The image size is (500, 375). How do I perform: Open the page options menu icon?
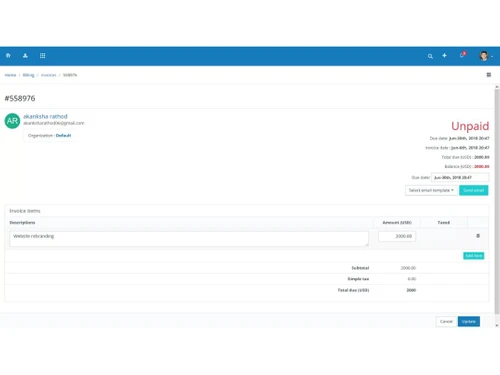[489, 75]
